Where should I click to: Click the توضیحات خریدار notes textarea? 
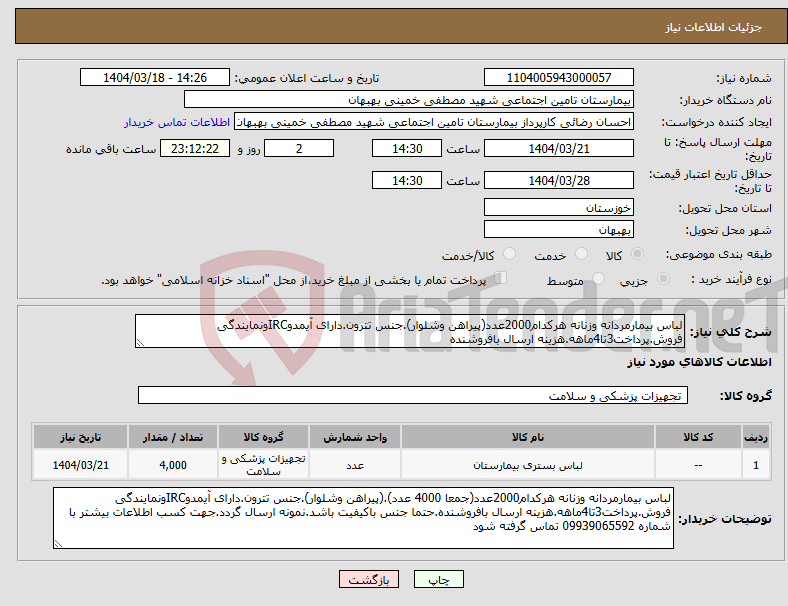click(363, 518)
